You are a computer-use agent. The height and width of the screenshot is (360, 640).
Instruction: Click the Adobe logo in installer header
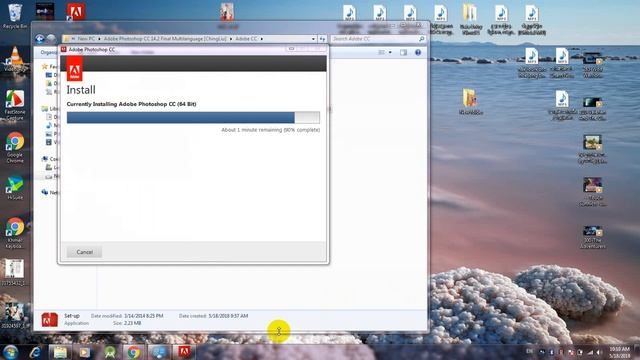tap(74, 69)
